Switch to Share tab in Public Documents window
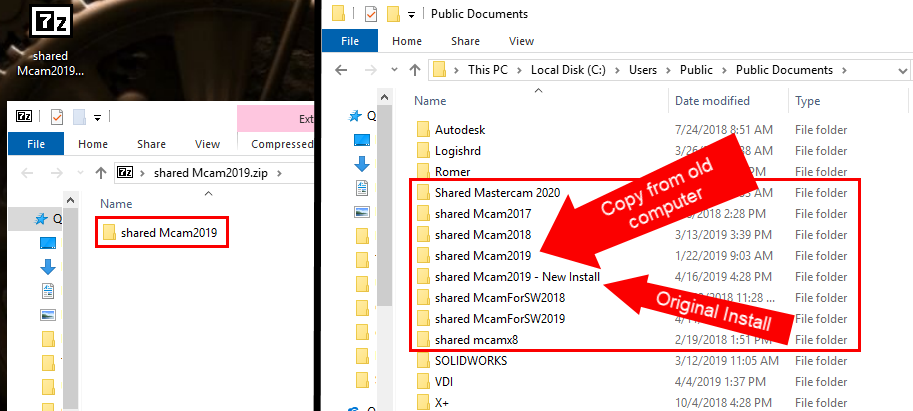The image size is (913, 411). click(x=465, y=41)
